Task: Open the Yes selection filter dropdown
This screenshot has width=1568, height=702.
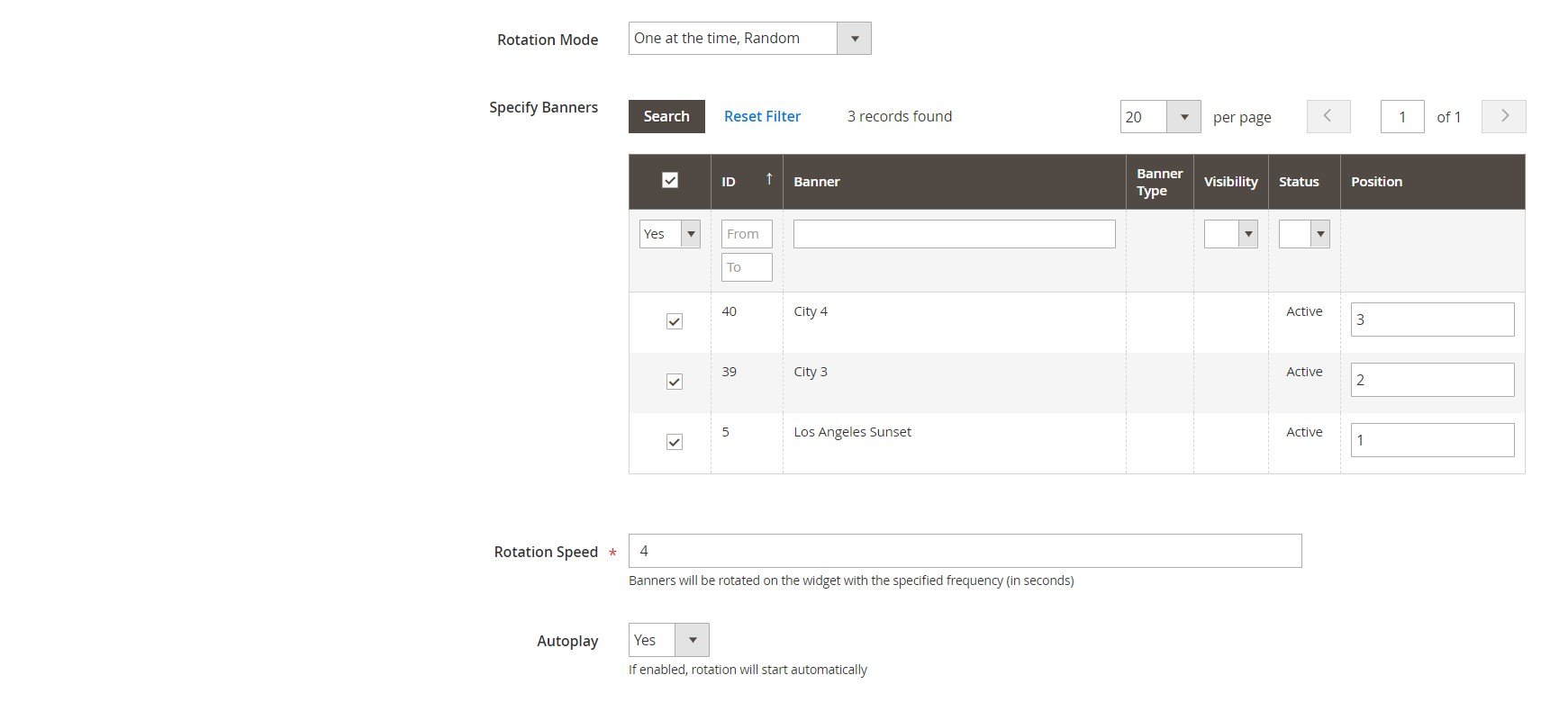Action: [670, 234]
